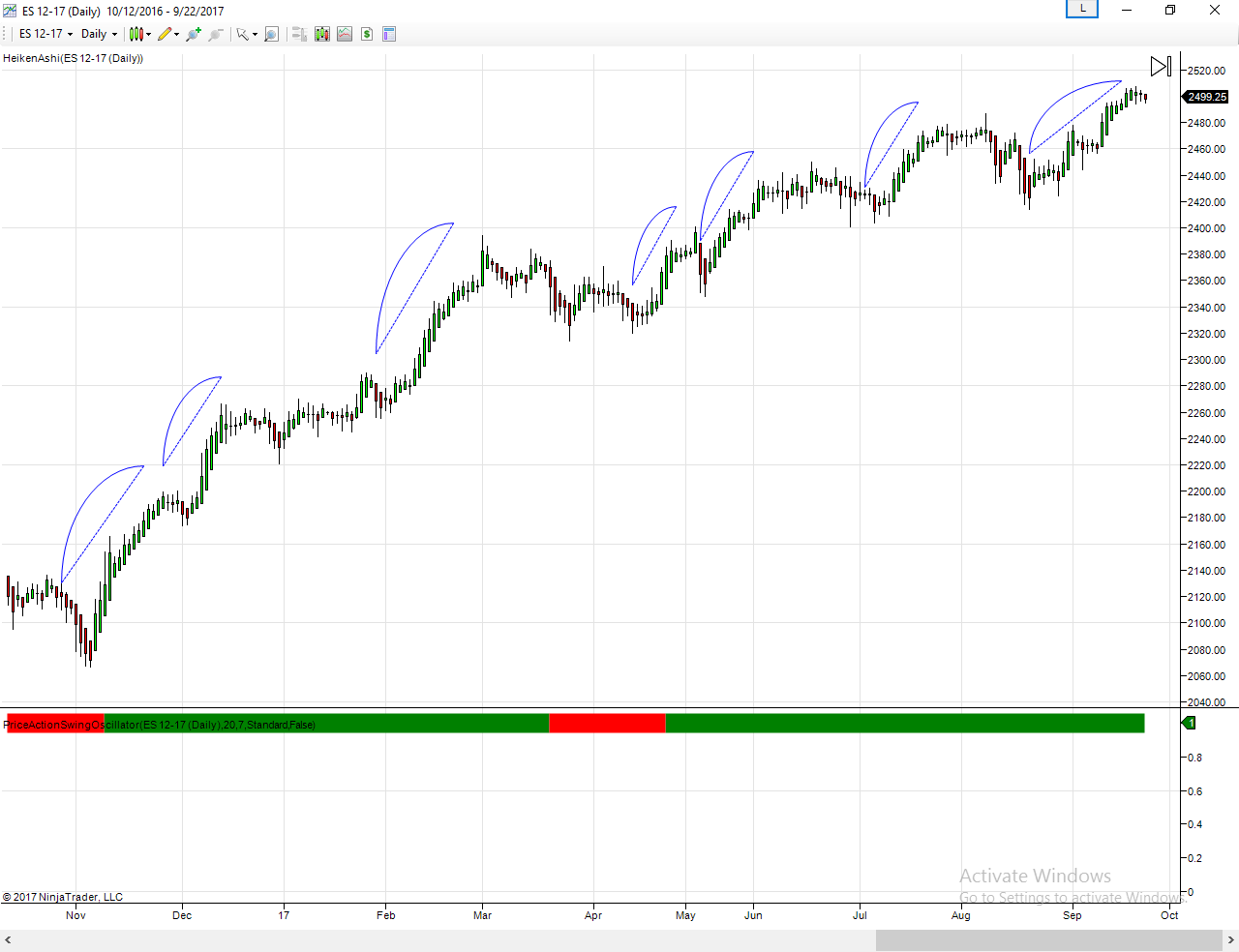Click the Zoom In magnifier icon

(194, 34)
